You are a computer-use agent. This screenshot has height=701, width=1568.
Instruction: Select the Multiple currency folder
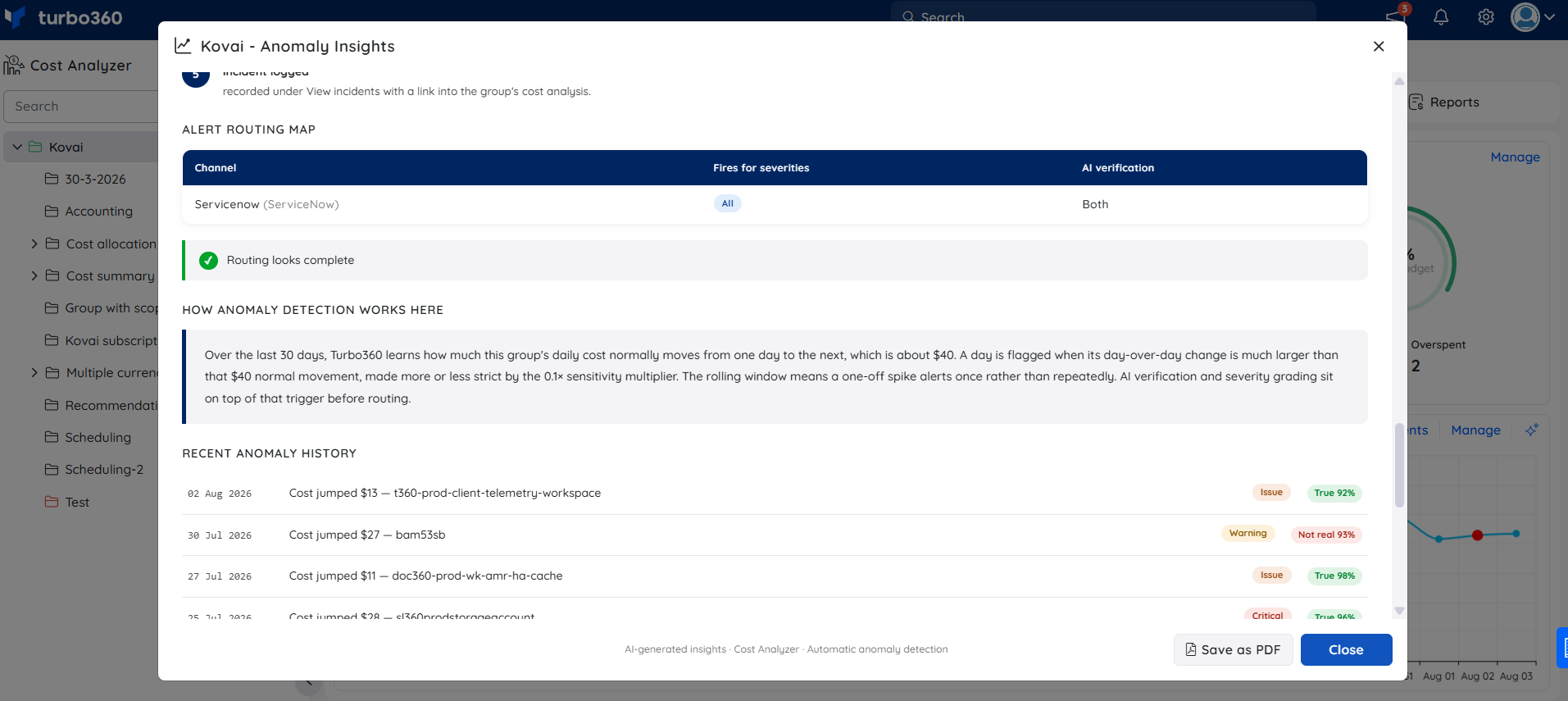(102, 372)
